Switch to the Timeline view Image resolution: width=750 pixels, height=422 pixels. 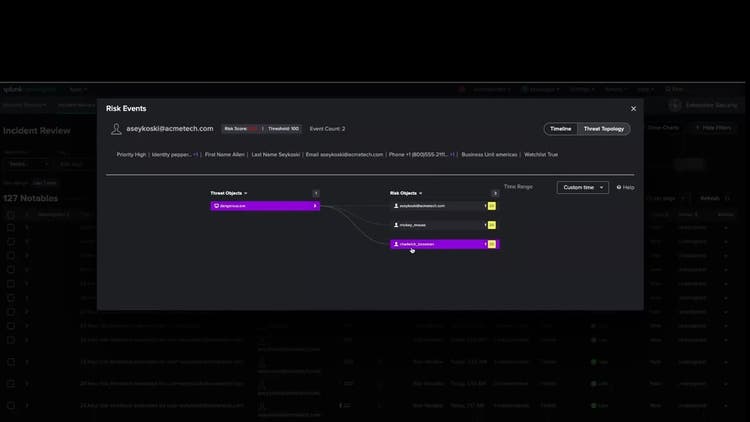pyautogui.click(x=561, y=129)
